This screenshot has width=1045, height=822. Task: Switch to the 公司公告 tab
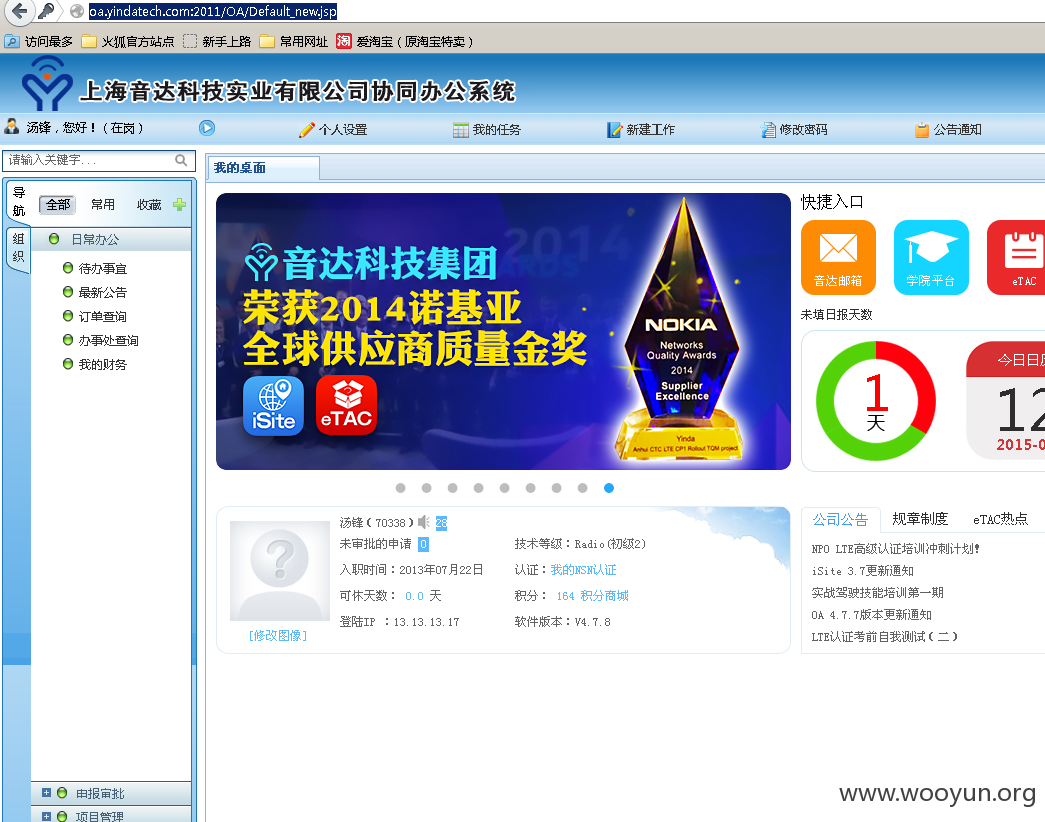coord(840,519)
